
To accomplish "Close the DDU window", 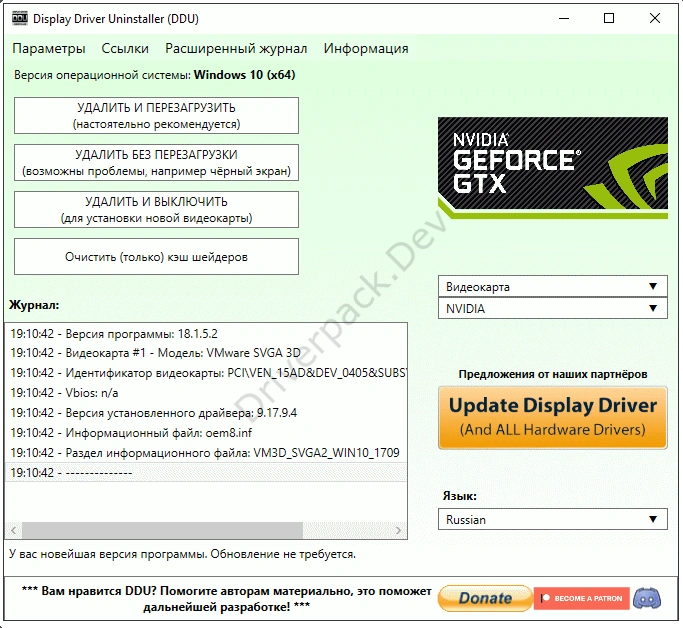I will point(655,18).
